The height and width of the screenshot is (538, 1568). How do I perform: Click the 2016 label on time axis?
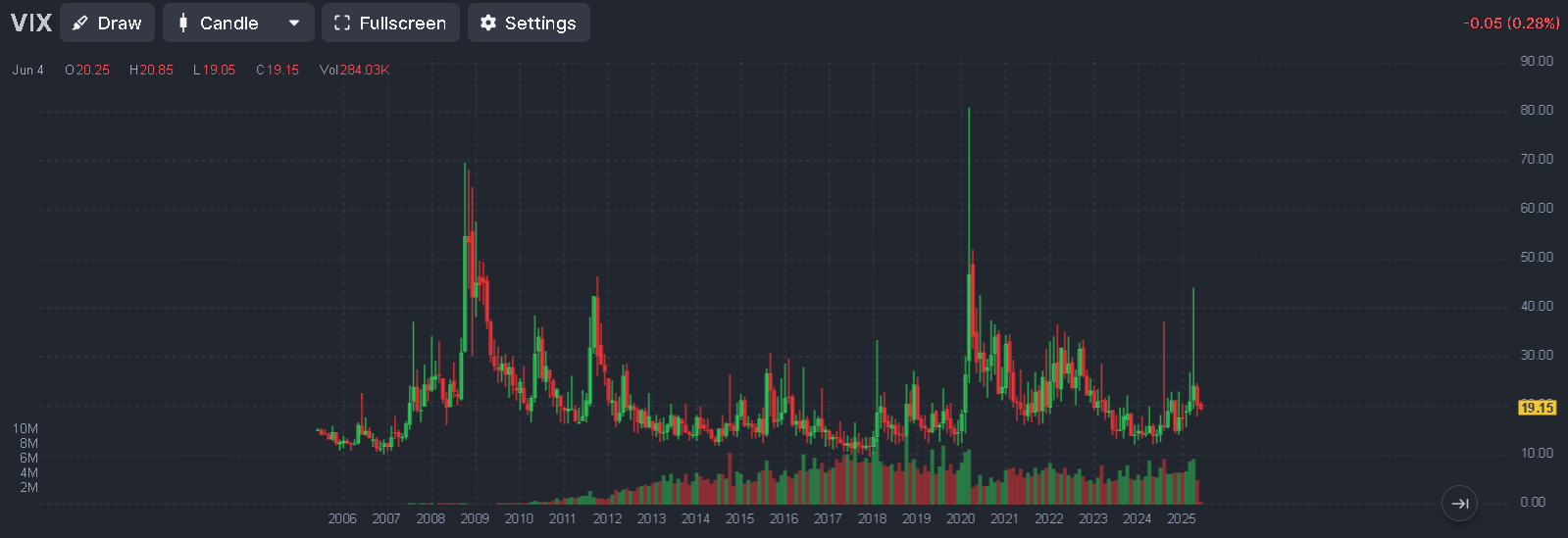784,518
